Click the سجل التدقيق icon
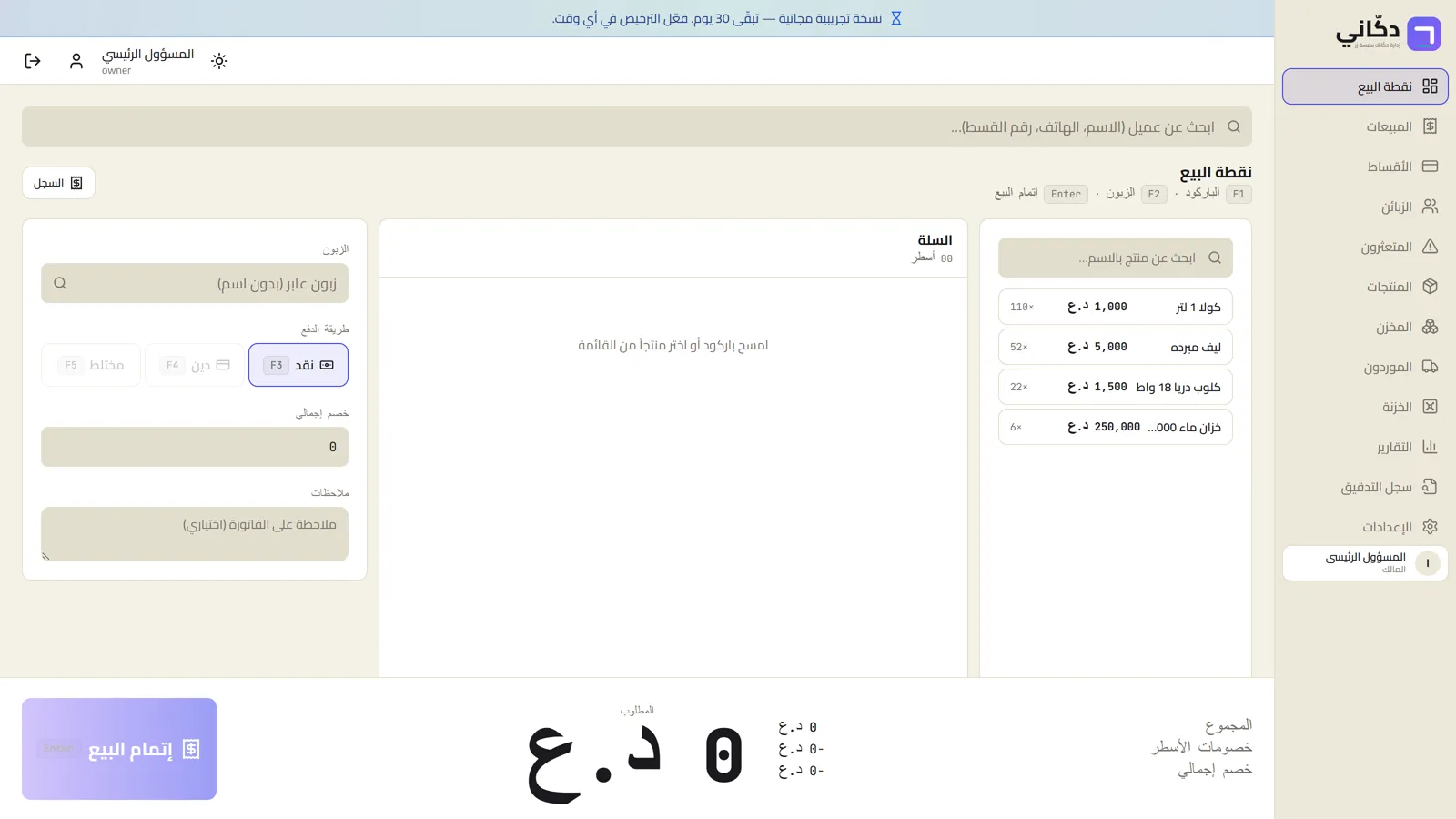Screen dimensions: 1456x819 pos(1431,487)
